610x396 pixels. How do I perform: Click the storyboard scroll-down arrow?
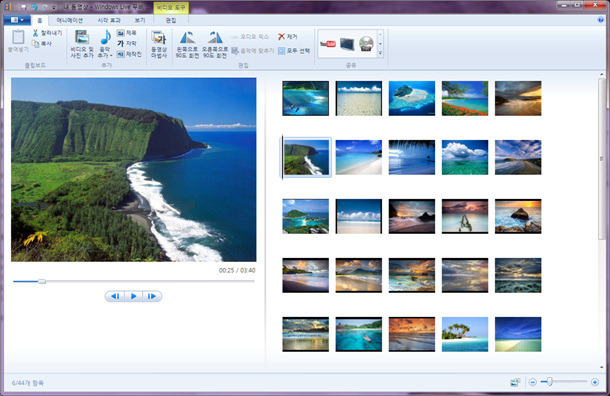click(602, 367)
